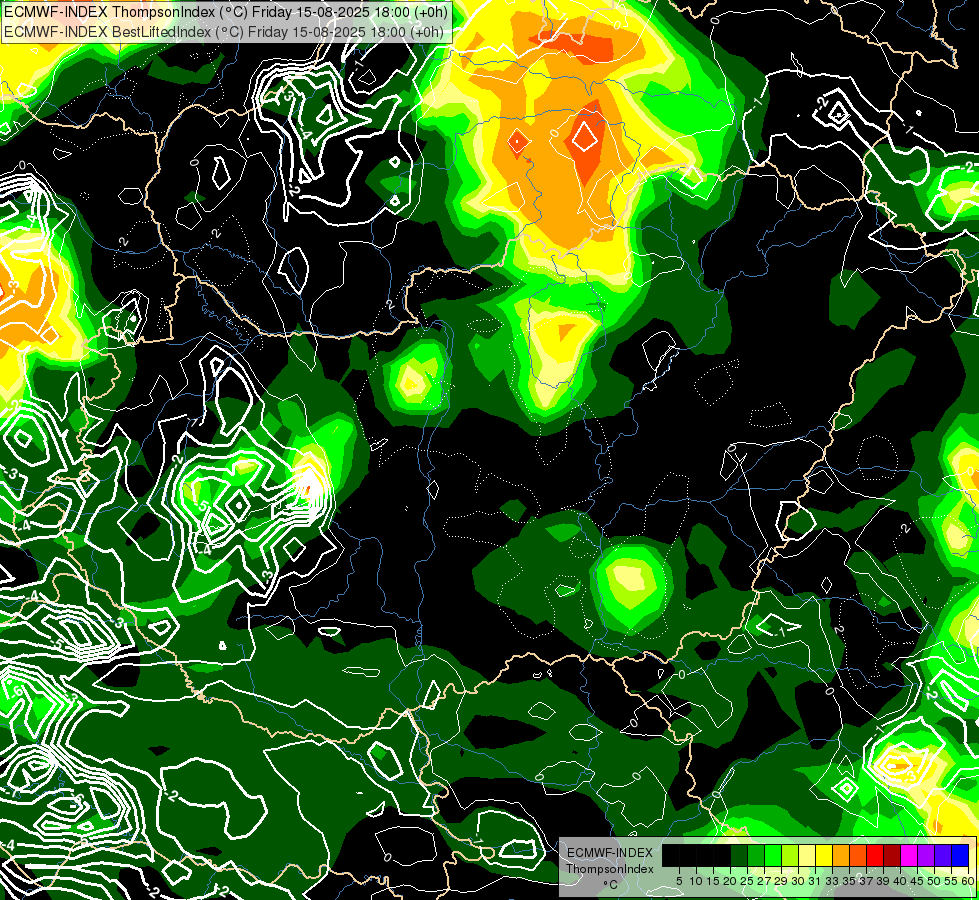Image resolution: width=979 pixels, height=900 pixels.
Task: Select the red-orange 35–37 legend swatch
Action: coord(858,855)
